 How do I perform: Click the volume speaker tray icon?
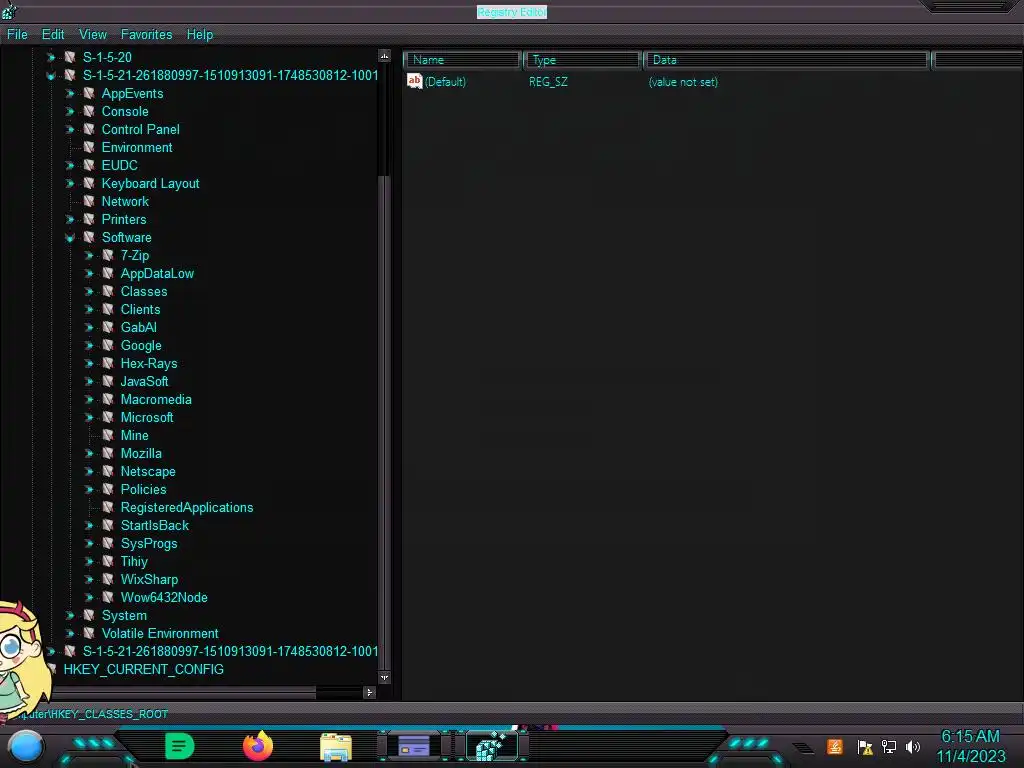click(913, 746)
